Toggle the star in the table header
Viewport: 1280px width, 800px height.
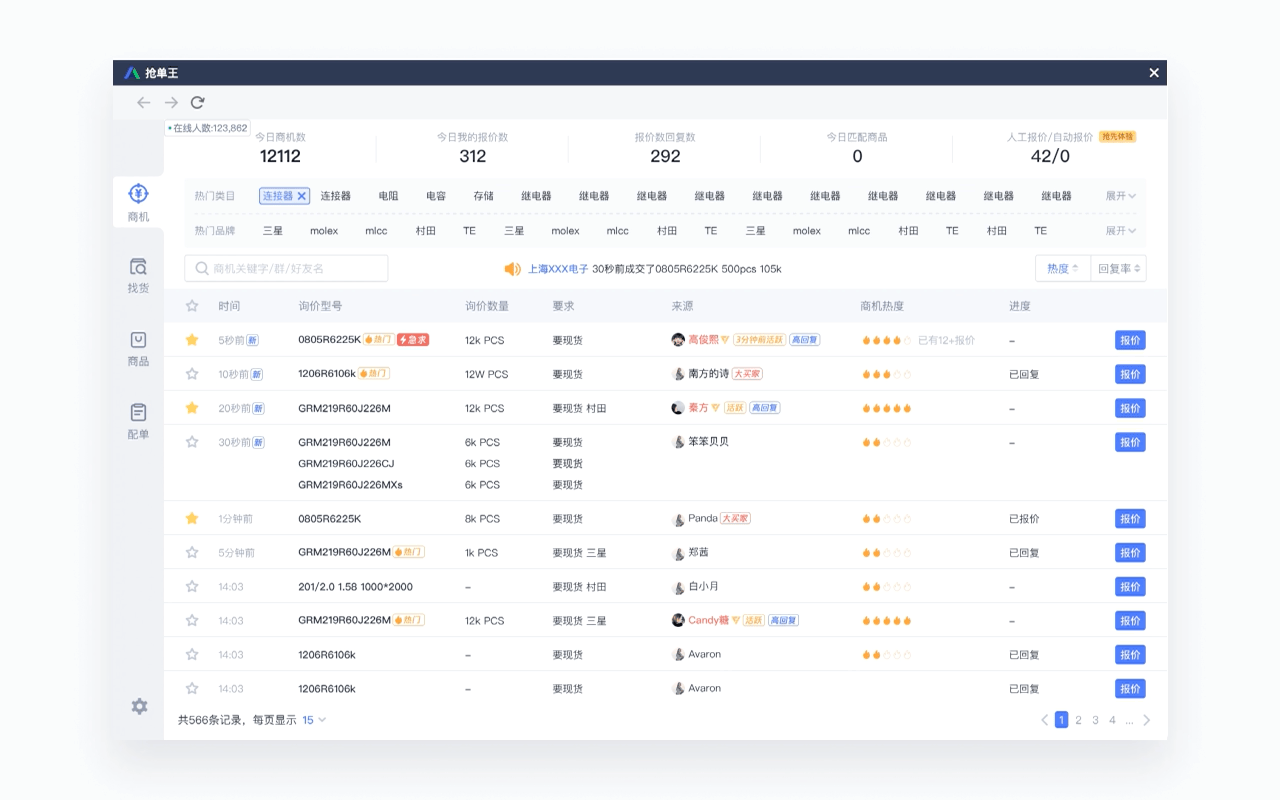(192, 306)
